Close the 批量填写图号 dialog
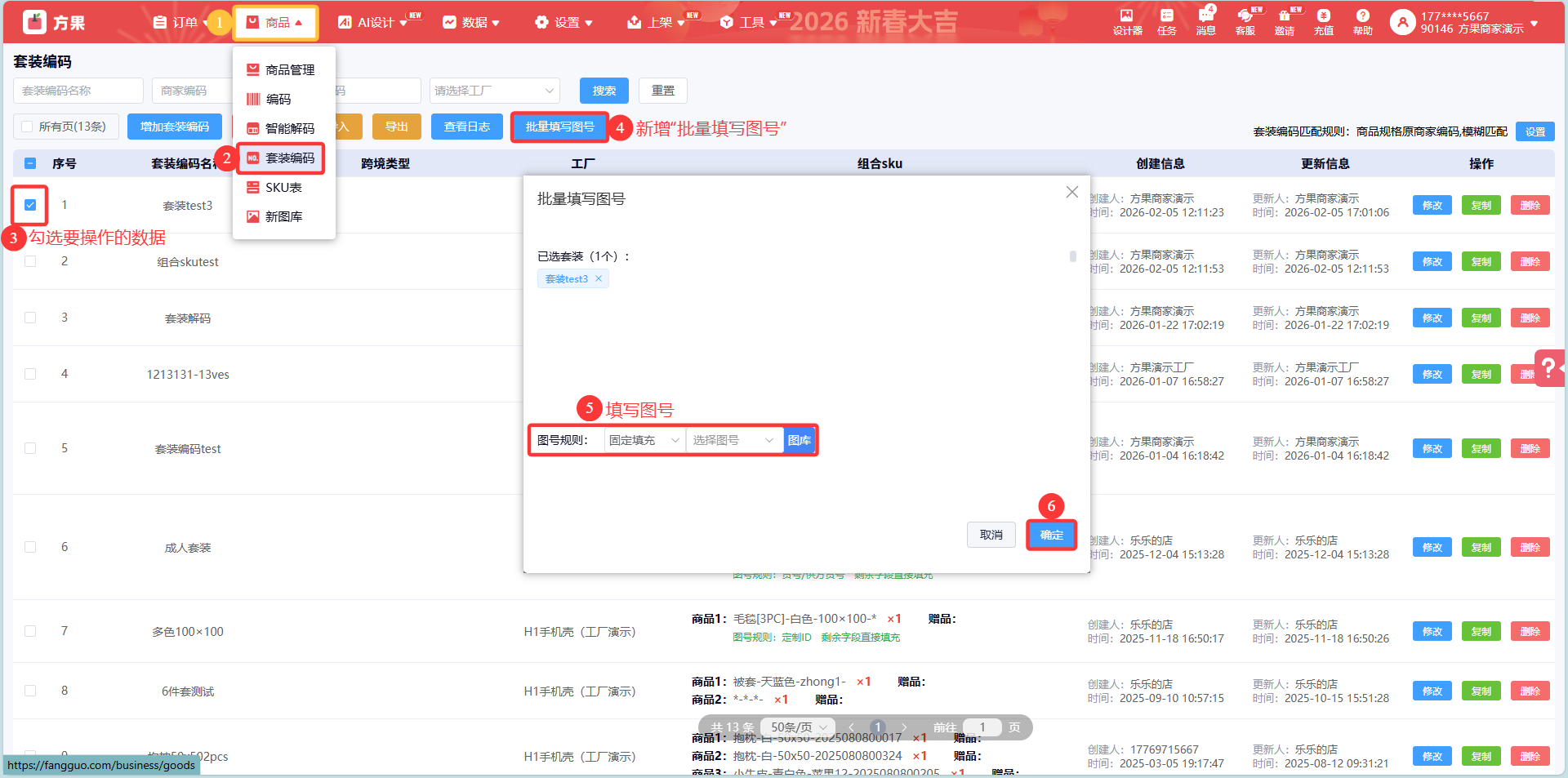 point(1071,192)
